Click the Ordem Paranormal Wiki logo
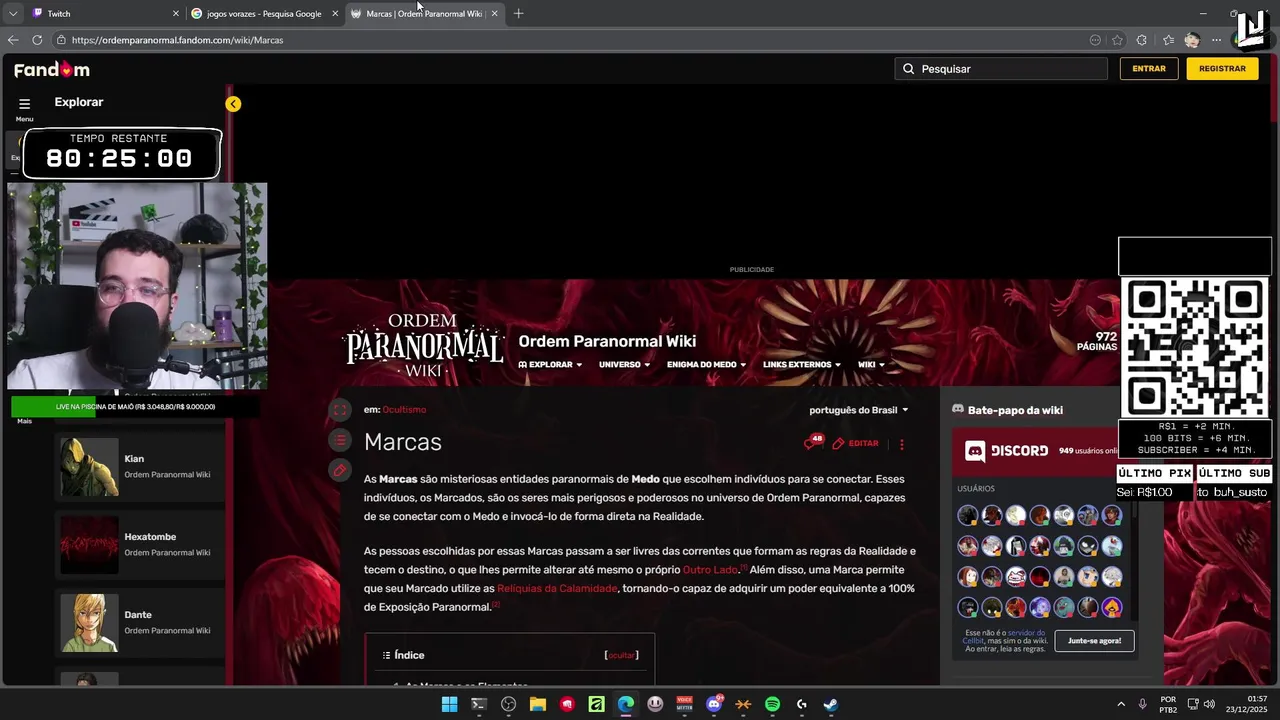 424,346
